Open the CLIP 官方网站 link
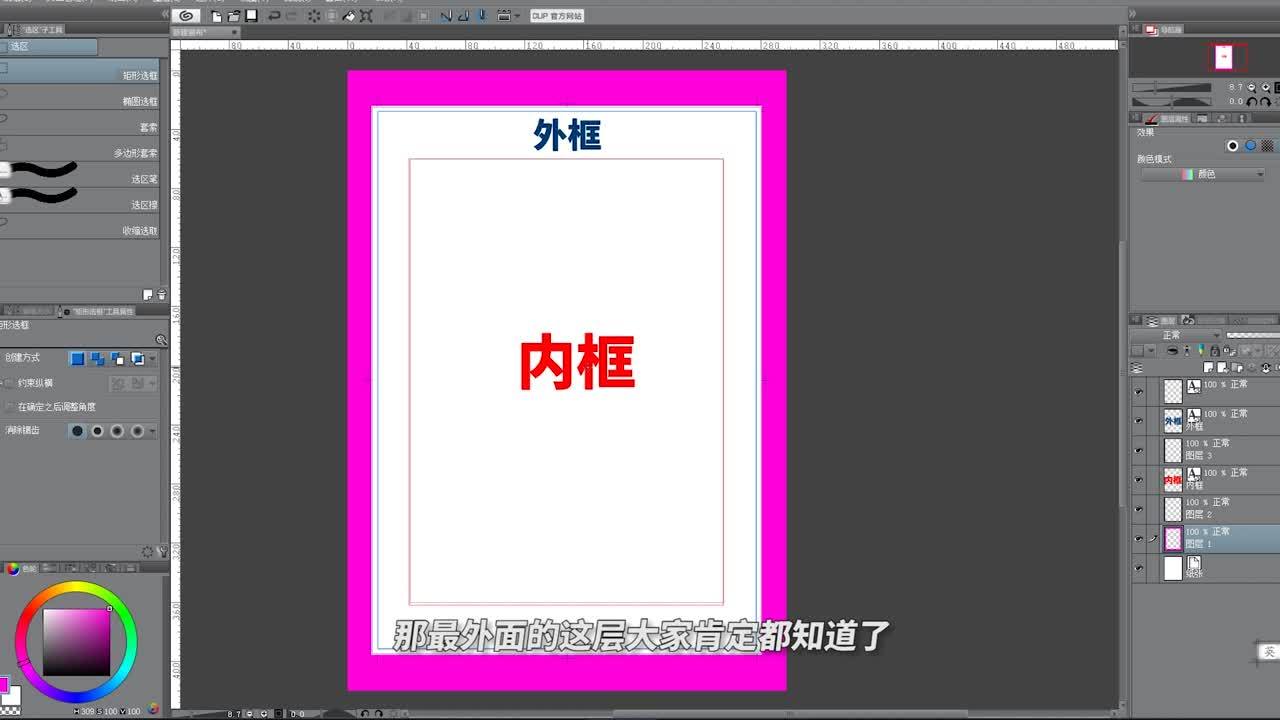Screen dimensions: 1280x720 coord(556,16)
